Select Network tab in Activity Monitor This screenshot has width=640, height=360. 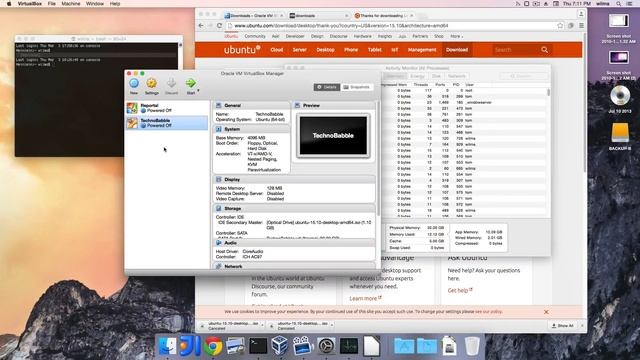[456, 76]
